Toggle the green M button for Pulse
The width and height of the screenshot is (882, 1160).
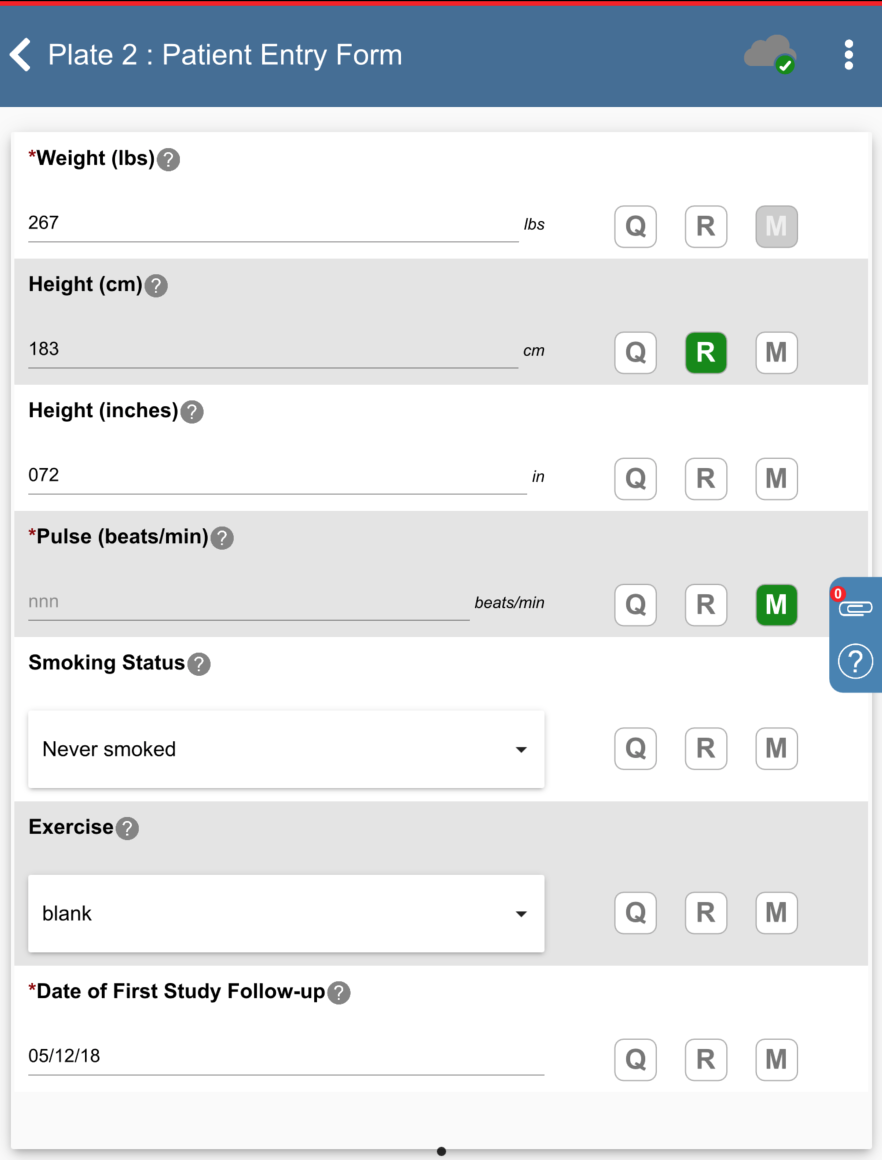coord(776,605)
